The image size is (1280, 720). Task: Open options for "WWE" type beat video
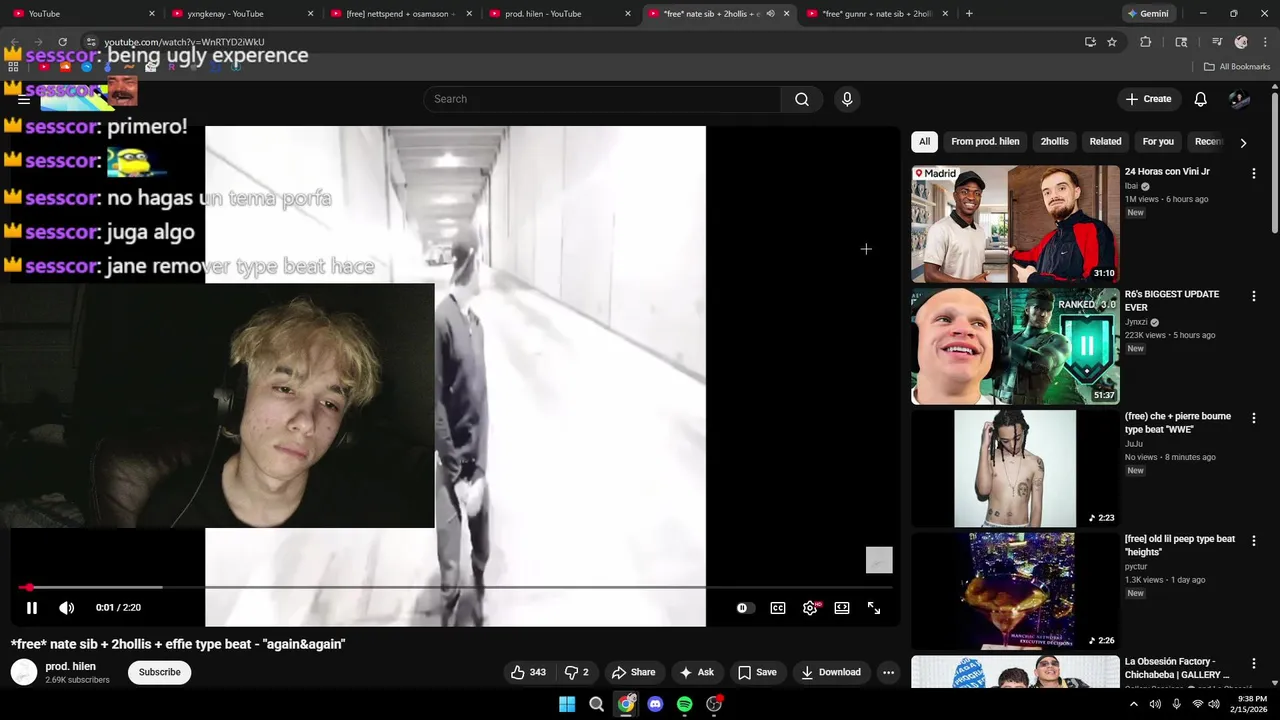(x=1253, y=418)
